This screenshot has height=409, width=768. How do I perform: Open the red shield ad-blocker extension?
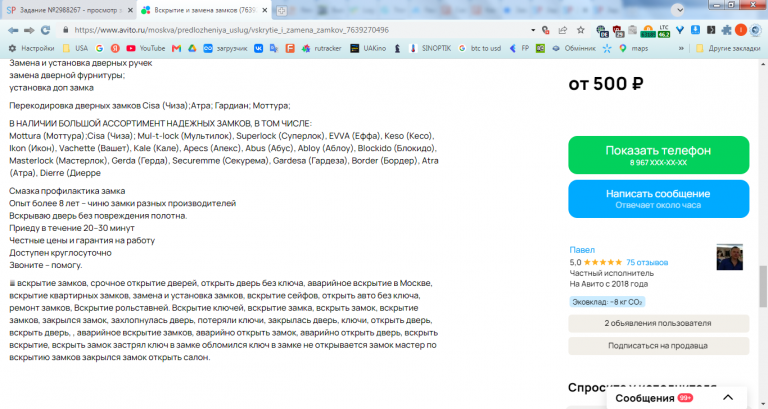tap(618, 31)
